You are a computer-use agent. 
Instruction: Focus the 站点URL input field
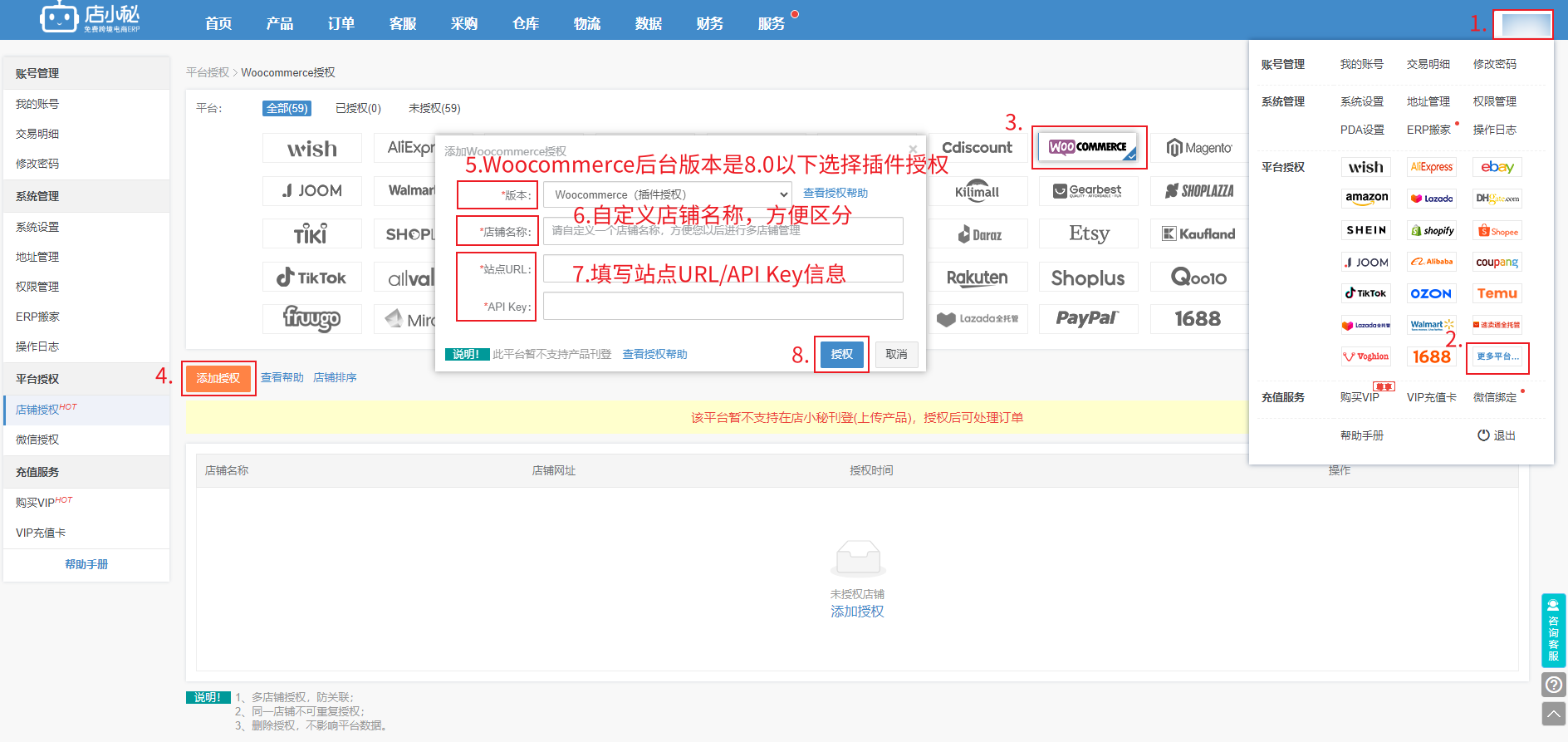(x=723, y=268)
